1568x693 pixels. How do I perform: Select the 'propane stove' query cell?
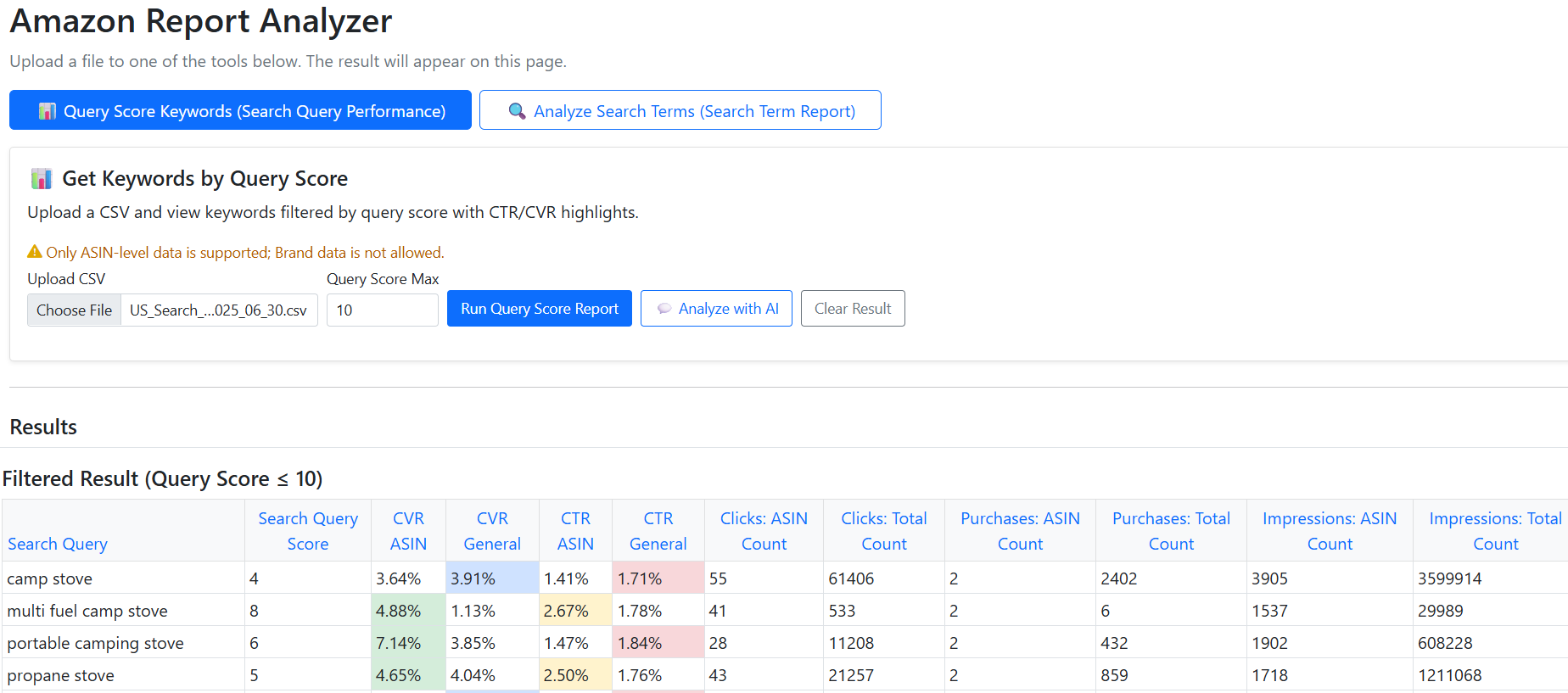[x=124, y=675]
